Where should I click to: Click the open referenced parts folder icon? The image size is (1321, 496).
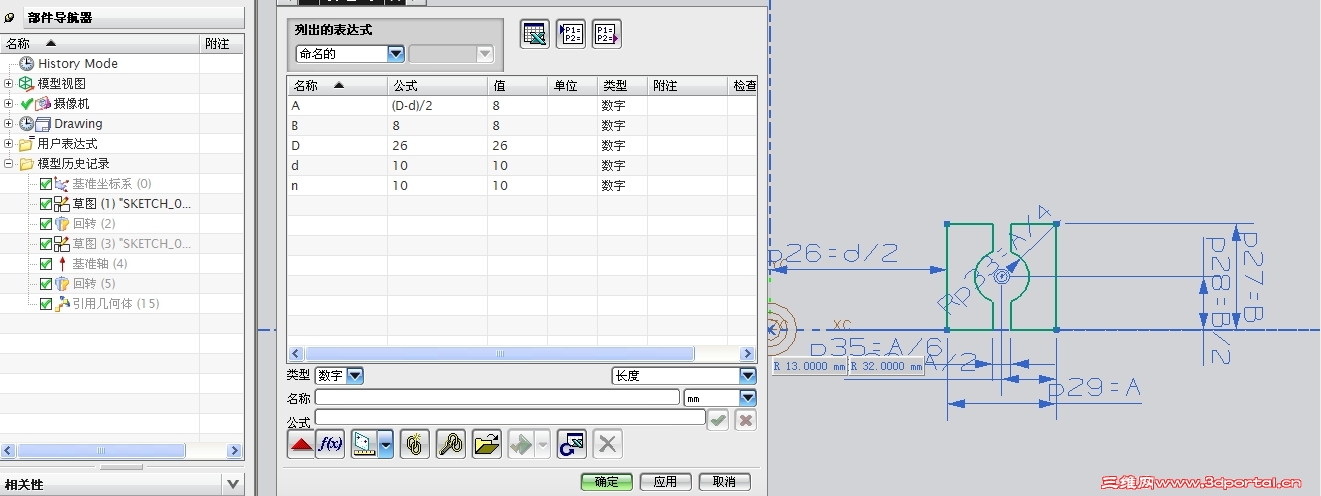click(487, 444)
